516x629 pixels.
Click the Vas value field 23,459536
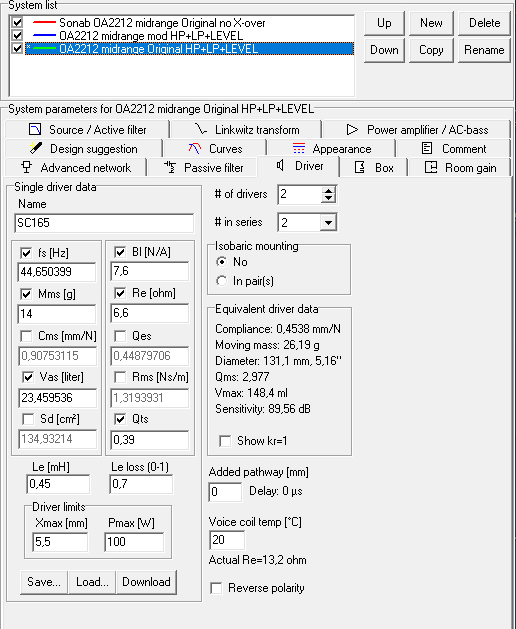pos(57,398)
